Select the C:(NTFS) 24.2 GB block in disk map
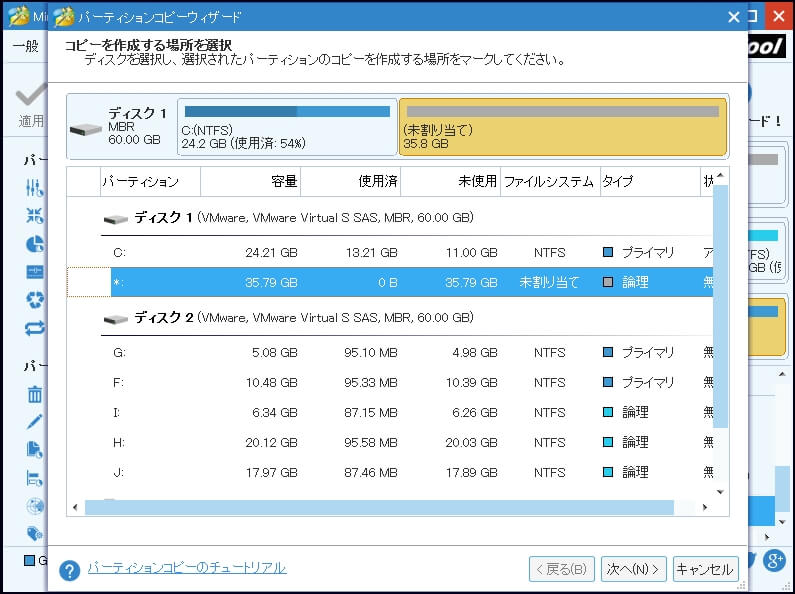 tap(287, 127)
